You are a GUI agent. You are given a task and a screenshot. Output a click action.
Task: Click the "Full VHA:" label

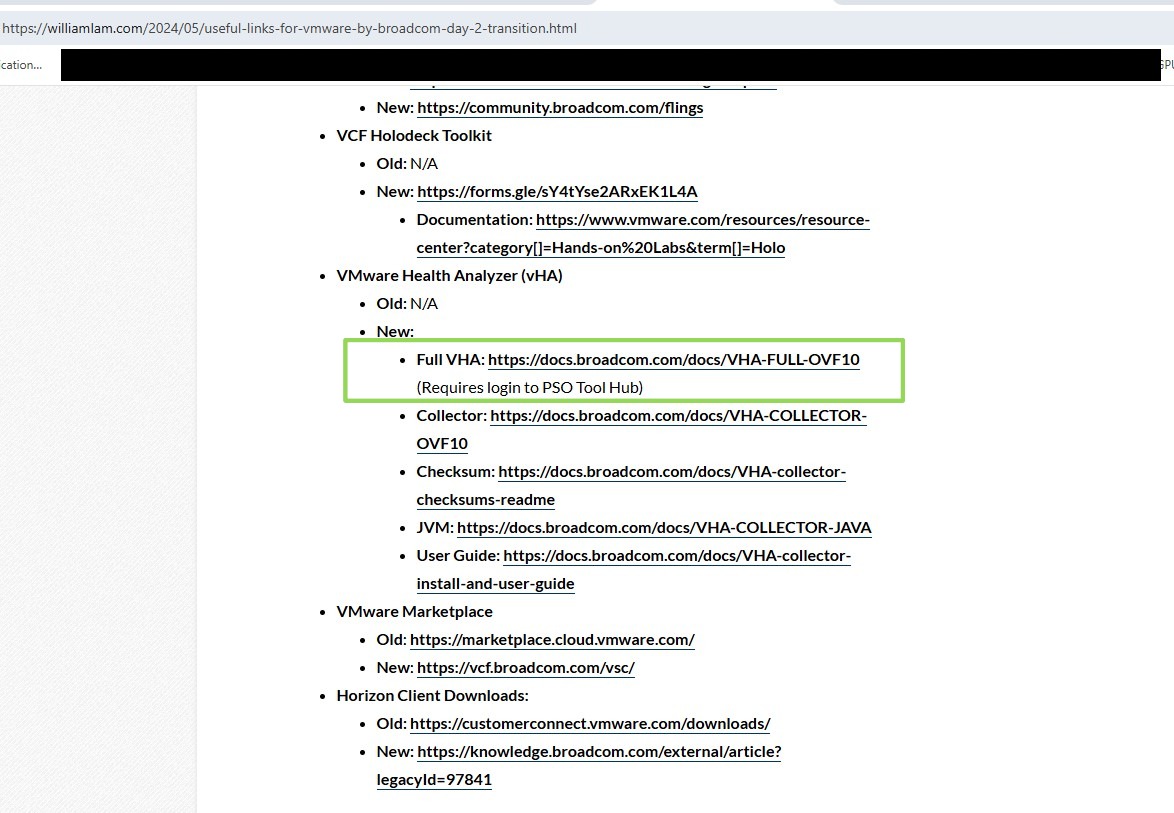451,360
